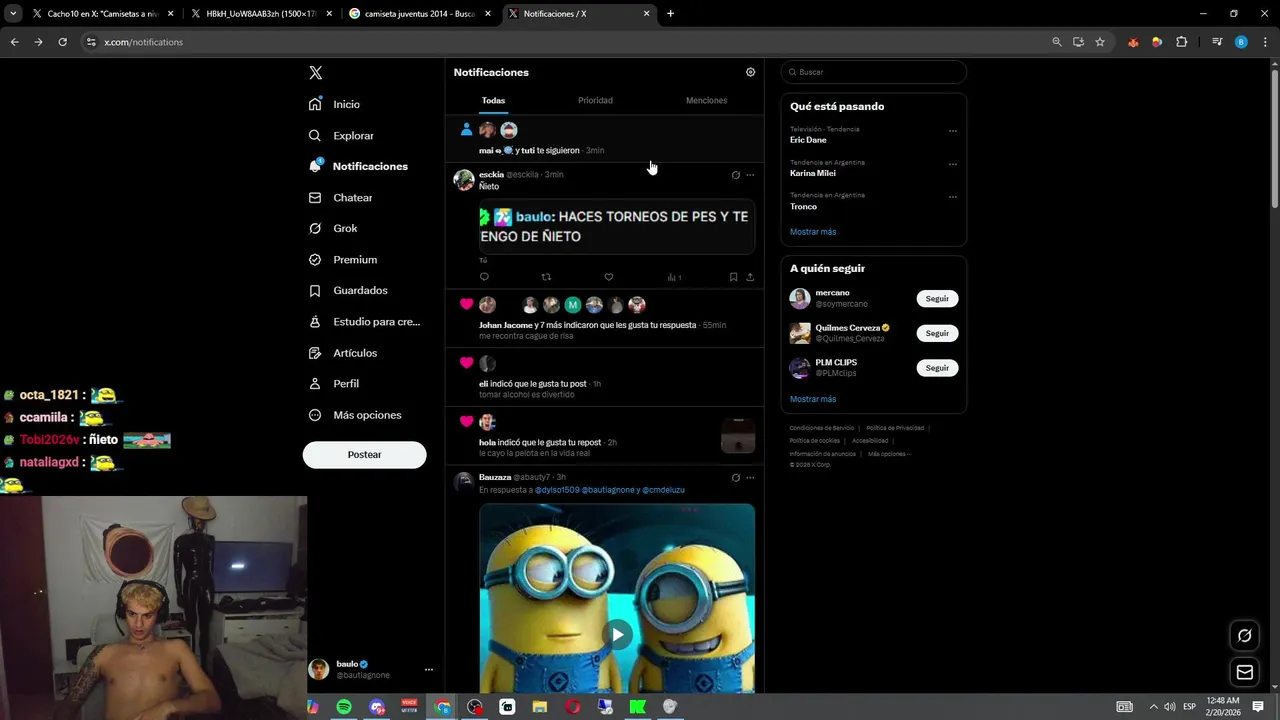Click Mostrar más under A quién seguir

click(813, 399)
